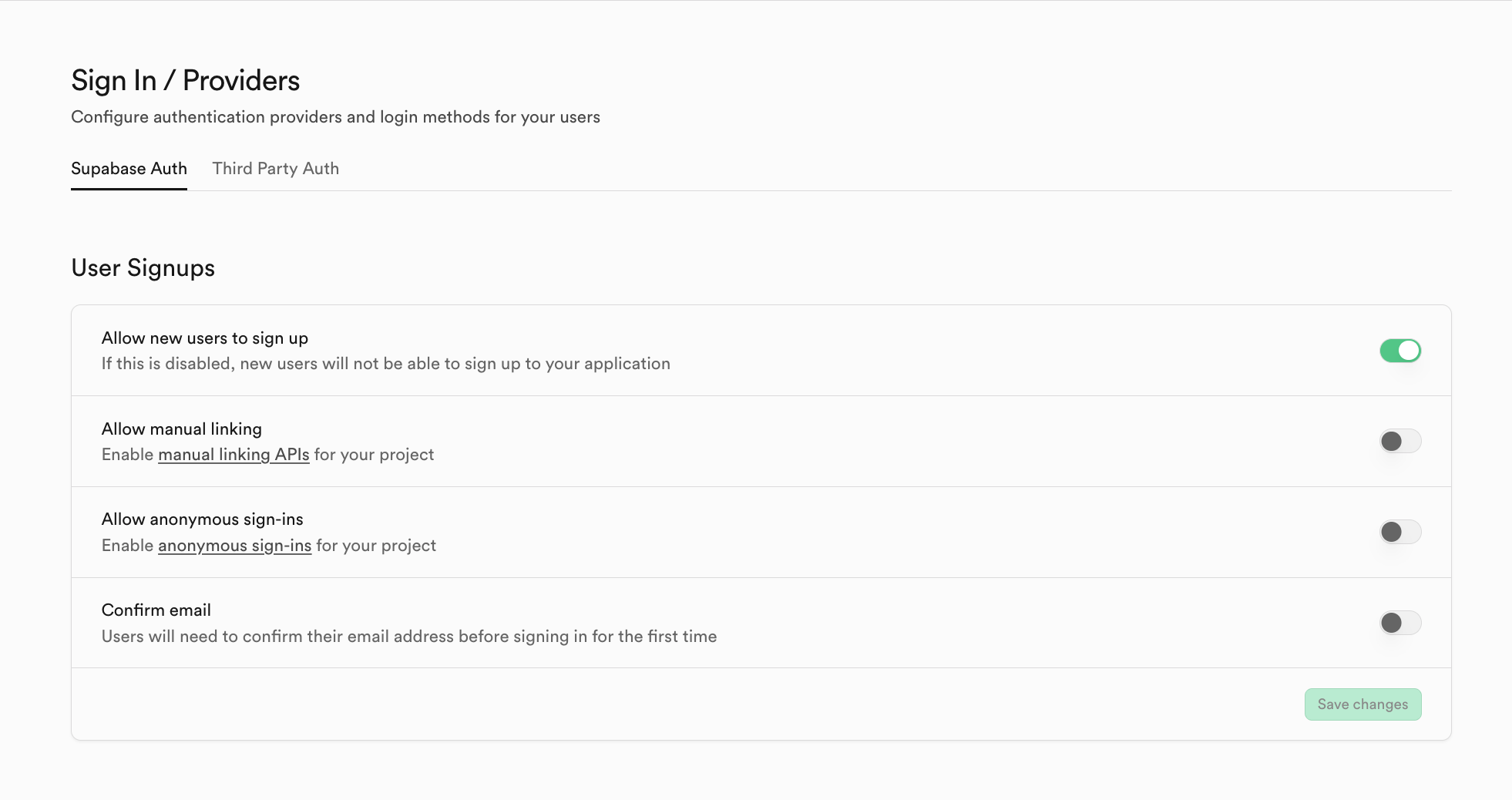Select the Supabase Auth tab

[x=129, y=169]
